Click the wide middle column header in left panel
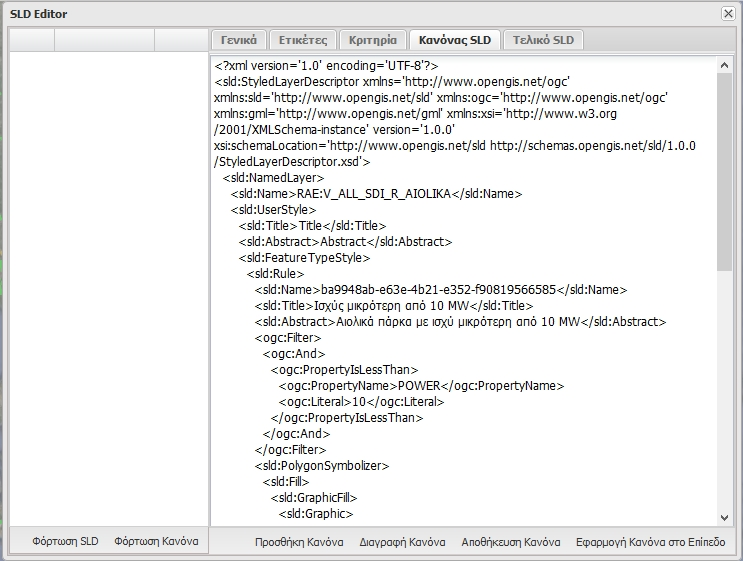 click(104, 40)
